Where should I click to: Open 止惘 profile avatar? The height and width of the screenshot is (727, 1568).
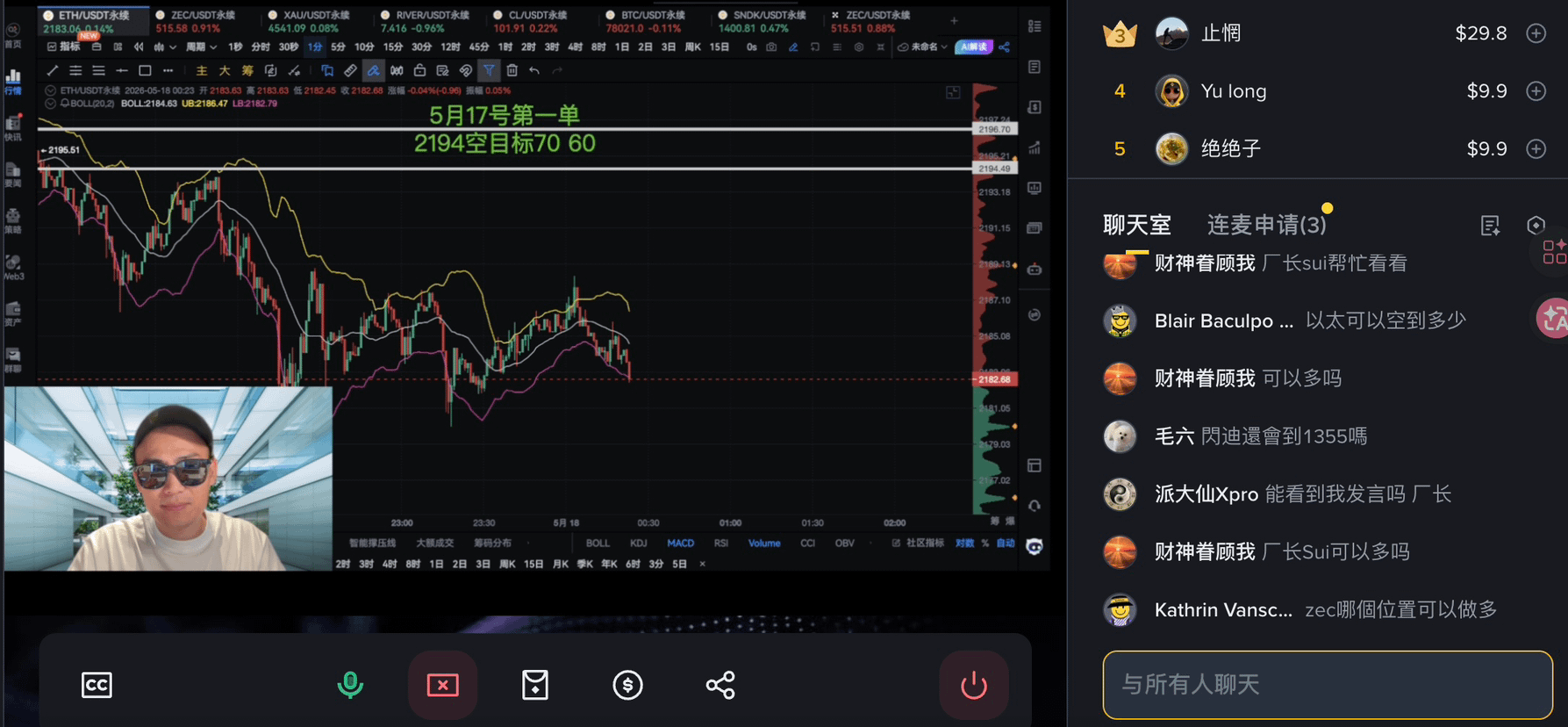[x=1171, y=33]
